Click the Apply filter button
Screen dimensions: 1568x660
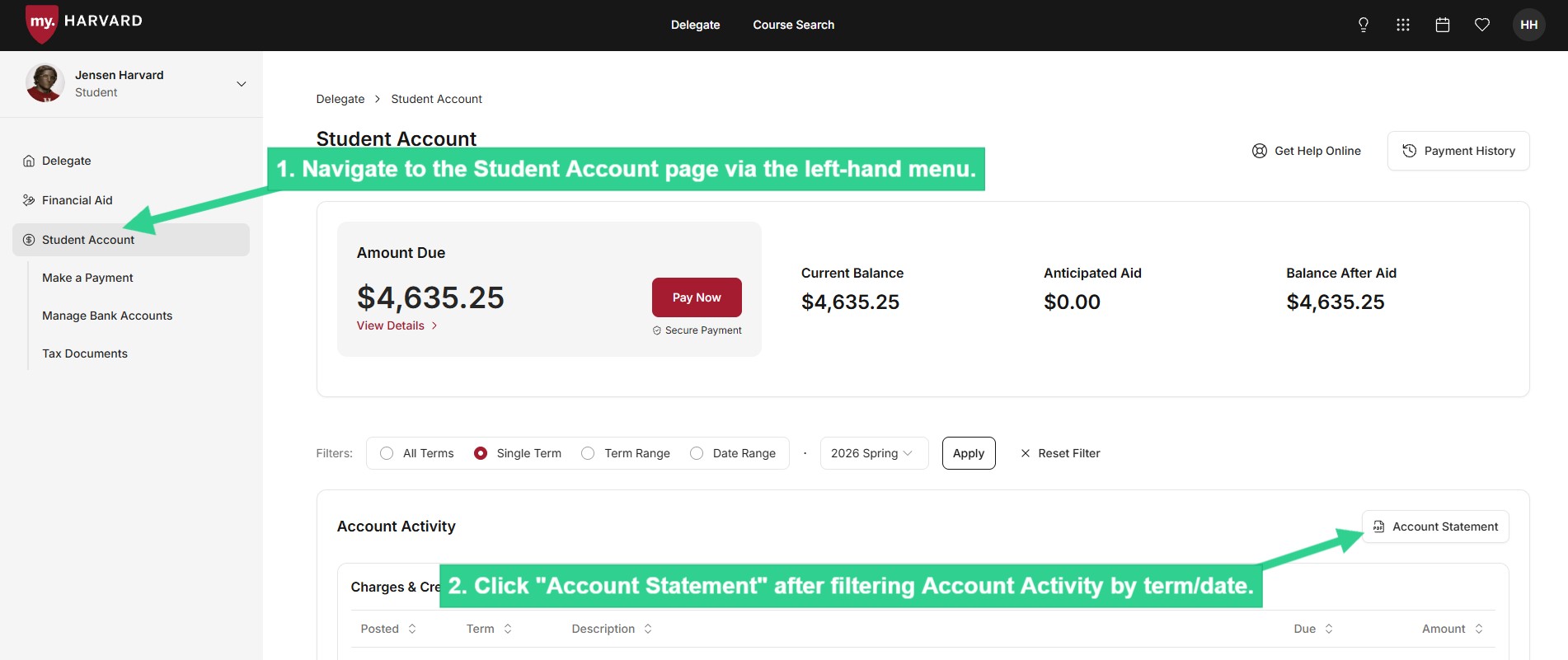click(x=969, y=453)
